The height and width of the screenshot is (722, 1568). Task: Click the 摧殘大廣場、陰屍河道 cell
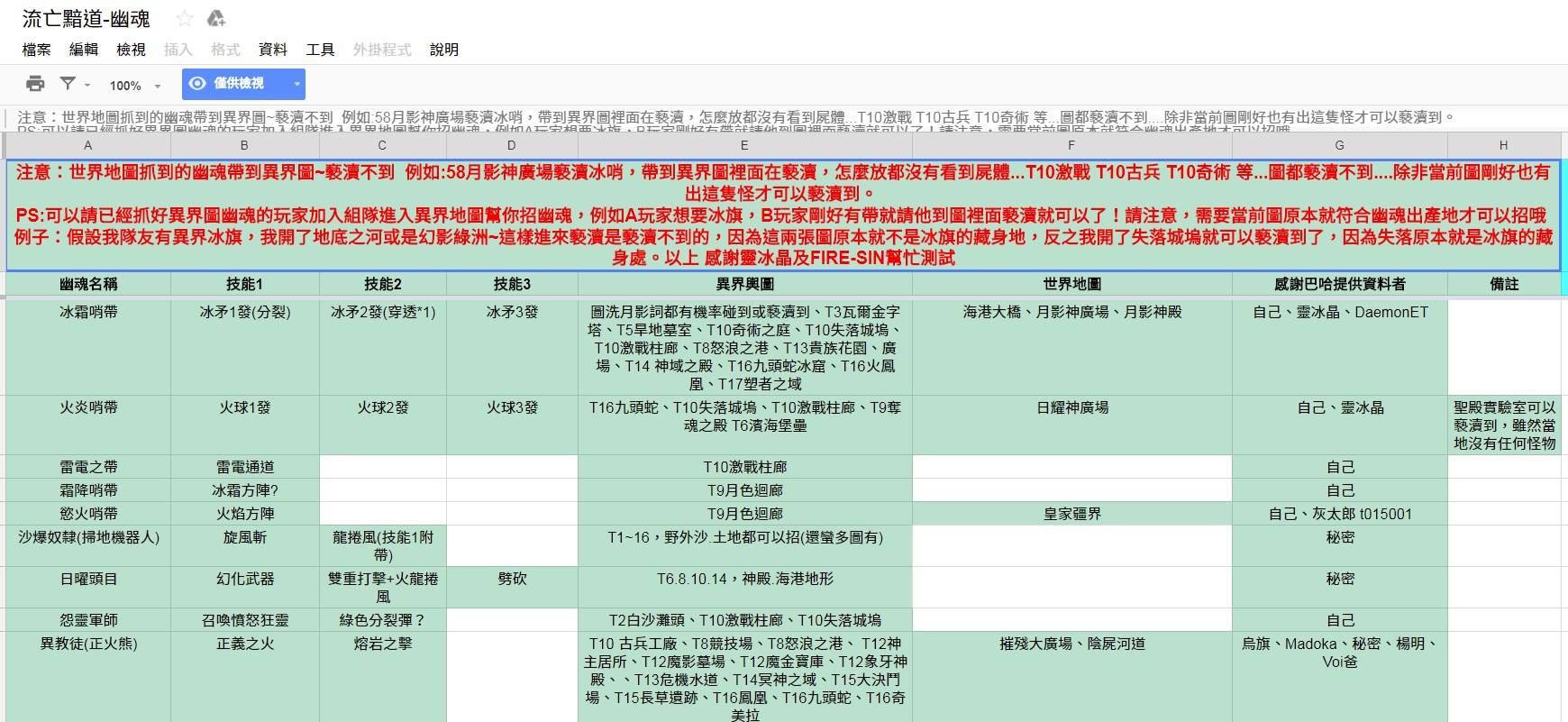pos(1072,676)
